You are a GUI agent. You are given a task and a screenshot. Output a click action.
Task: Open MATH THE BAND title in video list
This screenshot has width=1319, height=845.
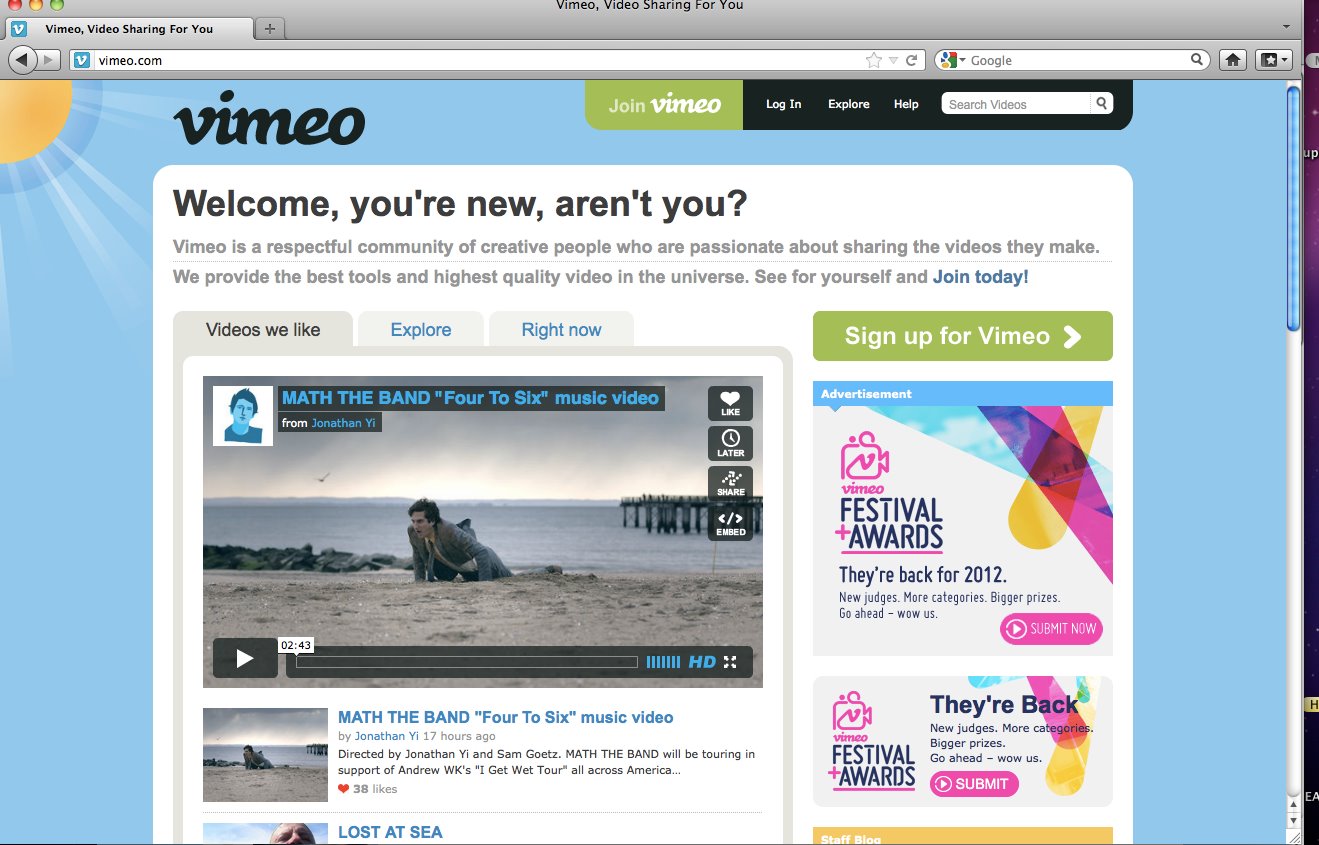(x=505, y=717)
